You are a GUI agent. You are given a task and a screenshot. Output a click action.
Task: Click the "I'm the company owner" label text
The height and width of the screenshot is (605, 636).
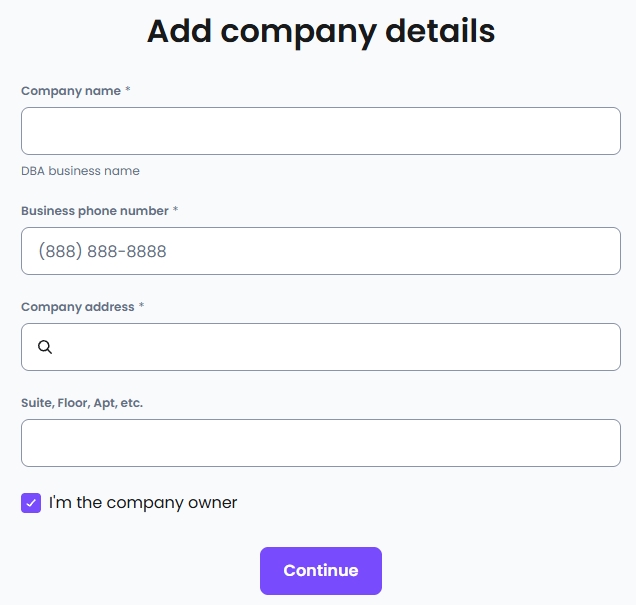pos(143,503)
